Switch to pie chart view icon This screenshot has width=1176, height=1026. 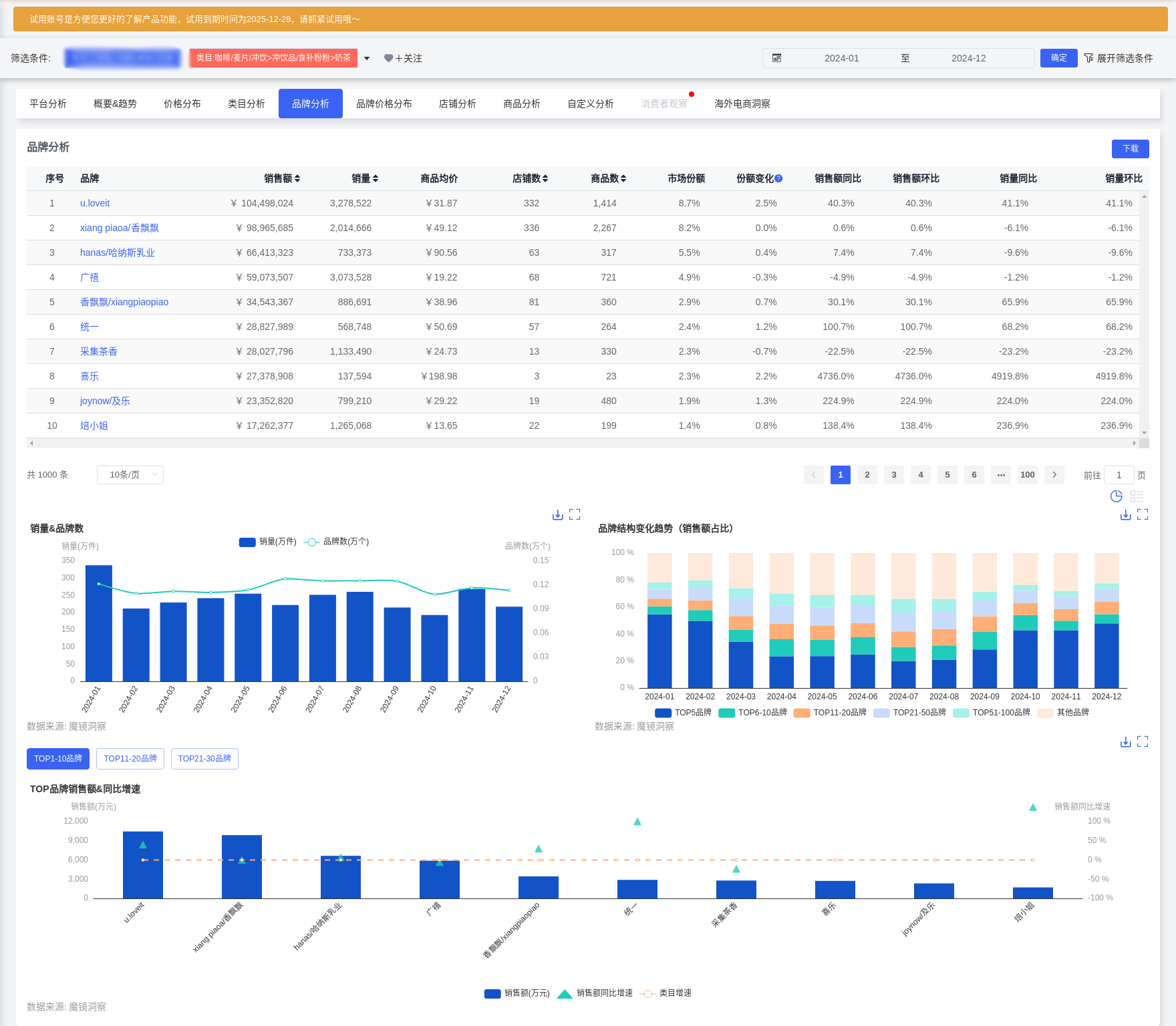[x=1116, y=496]
